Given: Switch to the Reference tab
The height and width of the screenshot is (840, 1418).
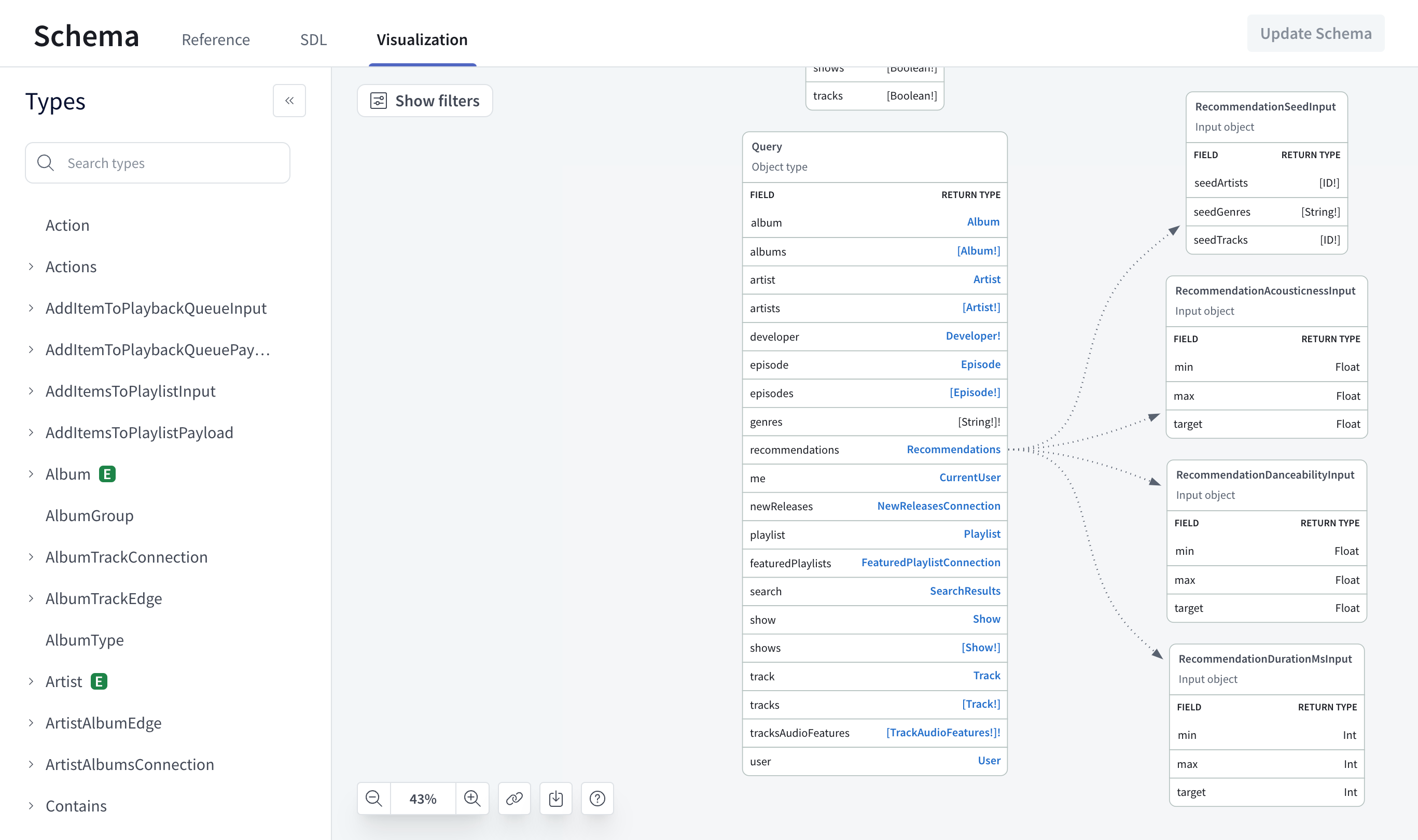Looking at the screenshot, I should (216, 39).
